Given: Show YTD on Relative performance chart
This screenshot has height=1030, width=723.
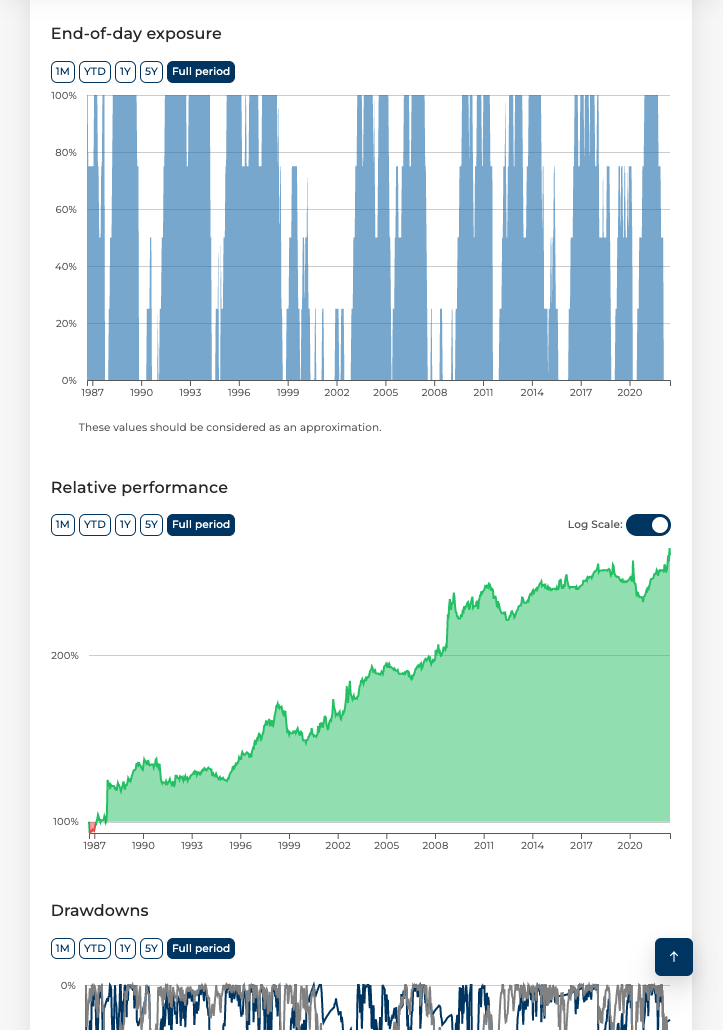Looking at the screenshot, I should pos(95,525).
